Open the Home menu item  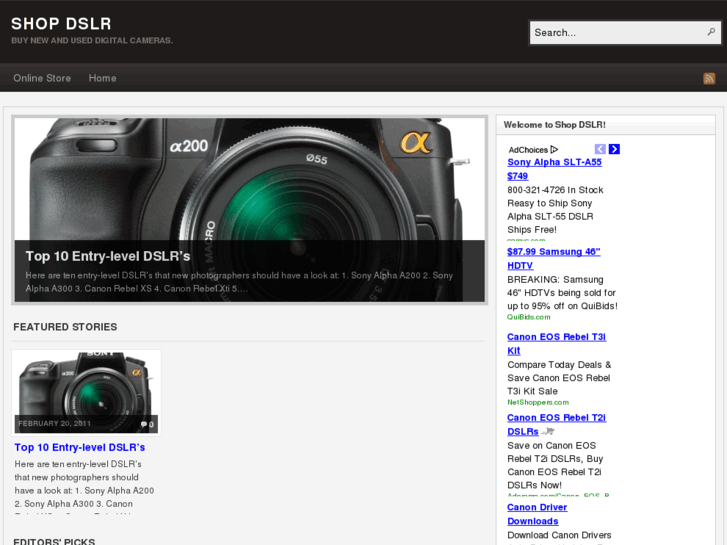click(x=102, y=78)
